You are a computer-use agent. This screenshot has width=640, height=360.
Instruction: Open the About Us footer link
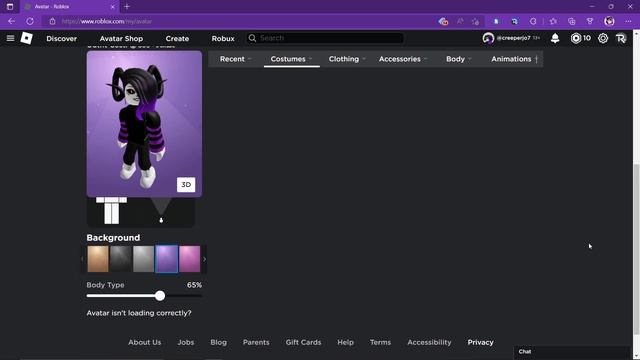144,342
